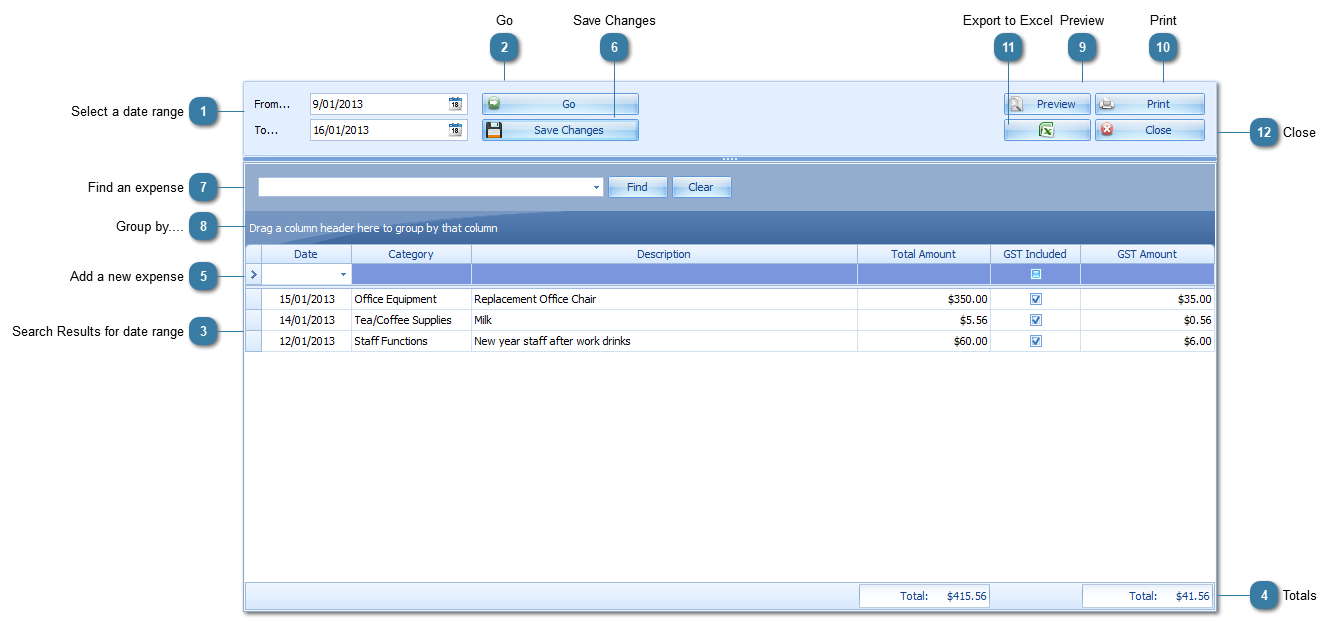Click the $0.56 GST amount cell
The image size is (1333, 621).
(1147, 320)
